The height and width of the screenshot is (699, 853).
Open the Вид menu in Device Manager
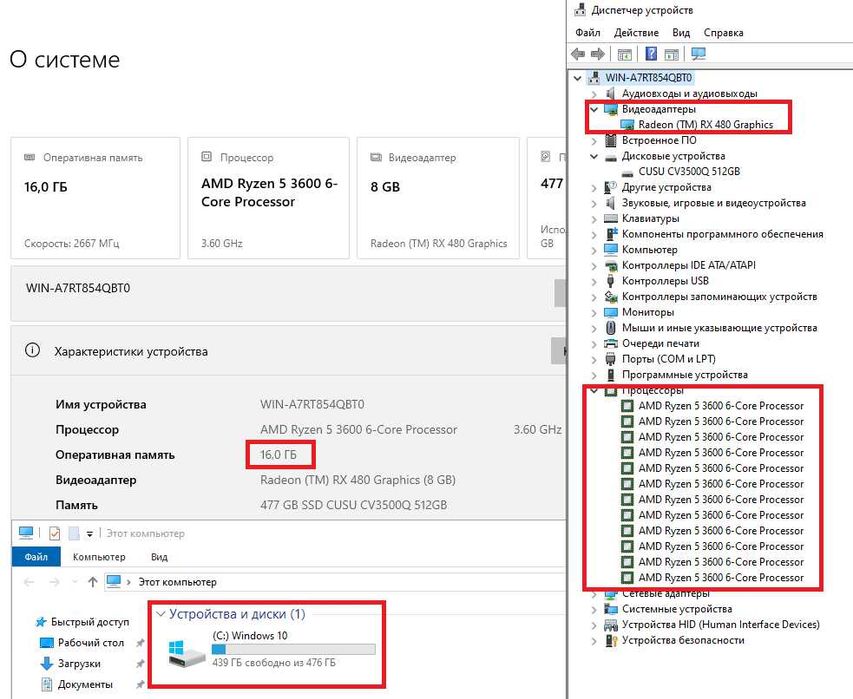(681, 33)
